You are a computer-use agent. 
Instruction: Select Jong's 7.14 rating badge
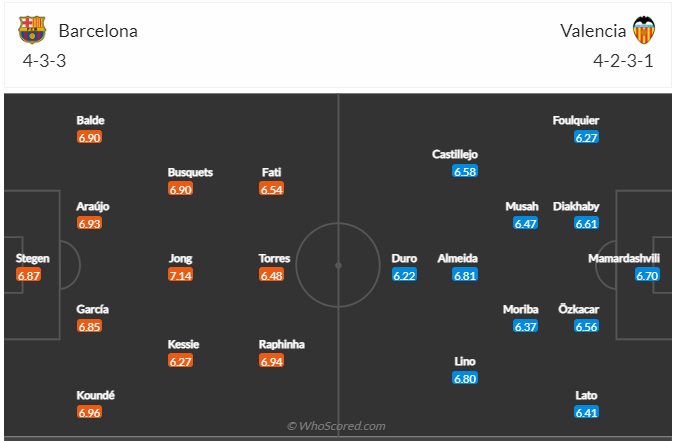pos(180,275)
